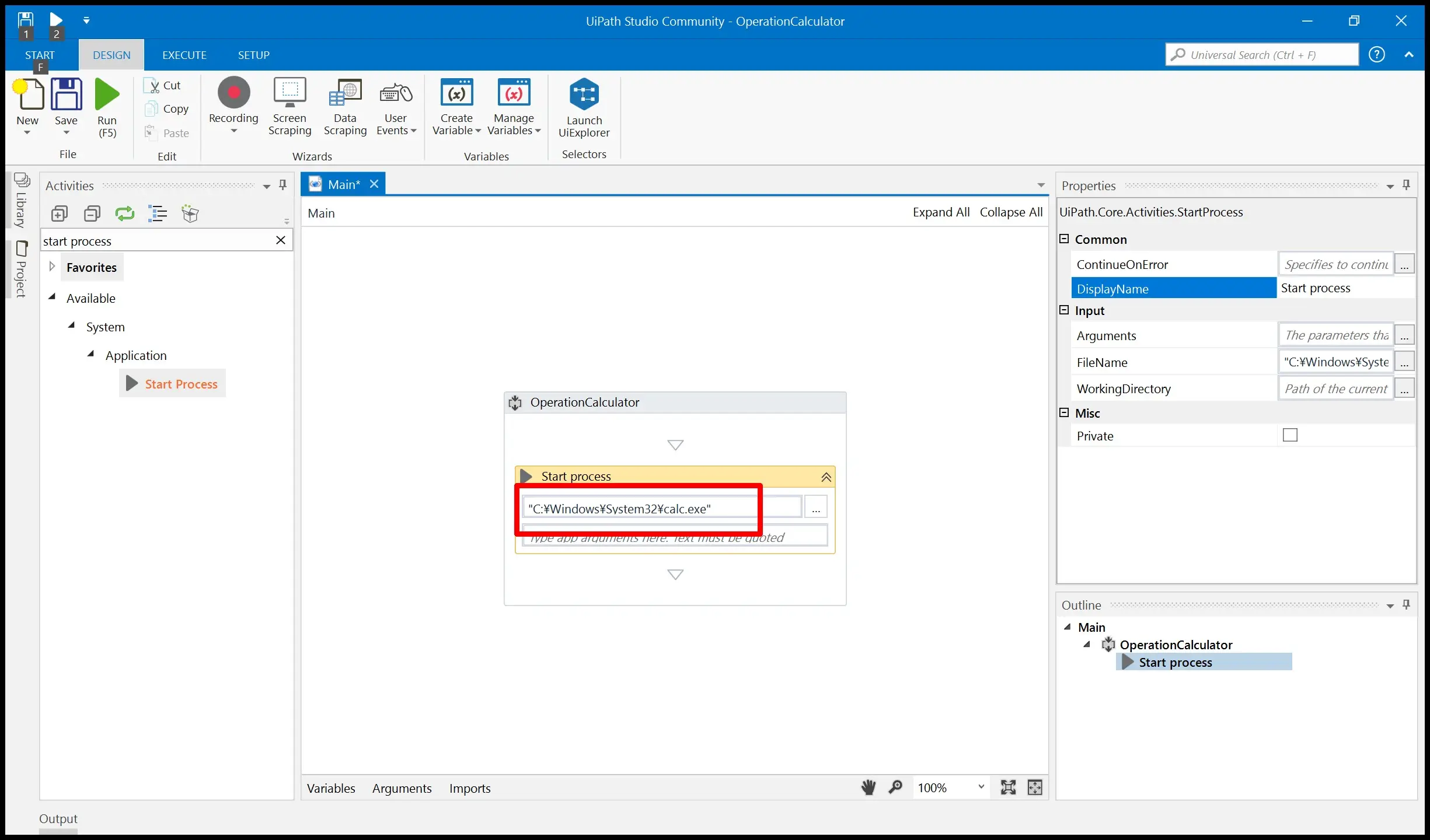Screen dimensions: 1430x840
Task: Pin the Activities panel
Action: (x=283, y=185)
